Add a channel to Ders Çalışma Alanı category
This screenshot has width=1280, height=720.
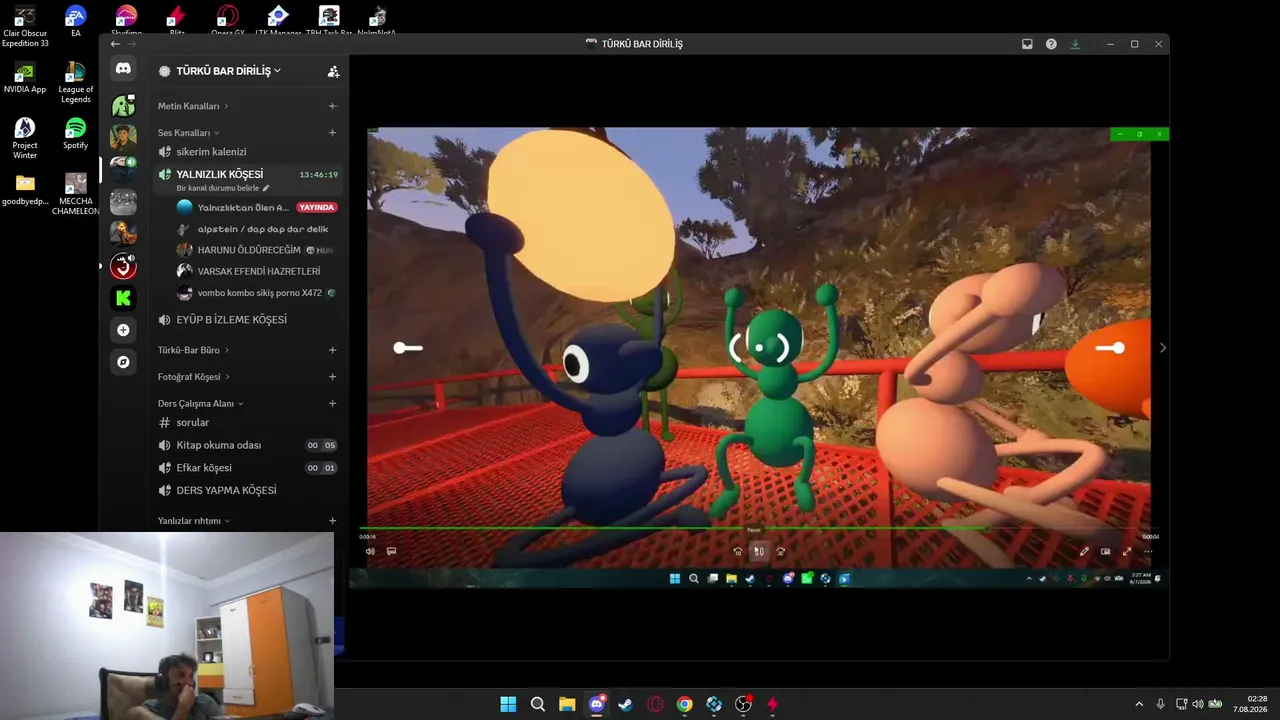(x=333, y=404)
